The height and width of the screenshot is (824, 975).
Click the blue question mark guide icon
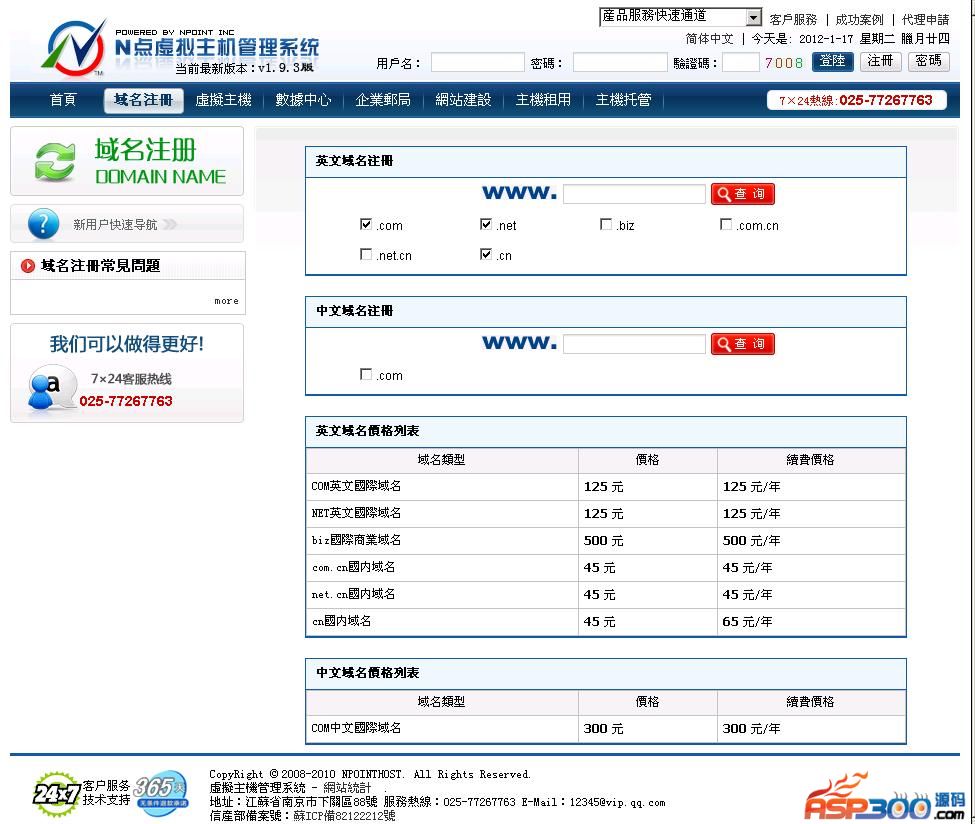(44, 224)
